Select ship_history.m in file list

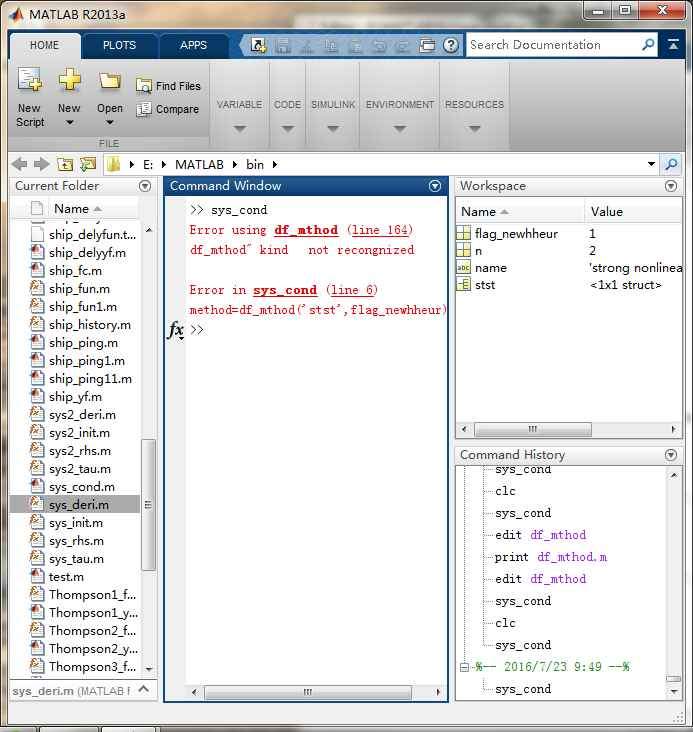tap(90, 325)
